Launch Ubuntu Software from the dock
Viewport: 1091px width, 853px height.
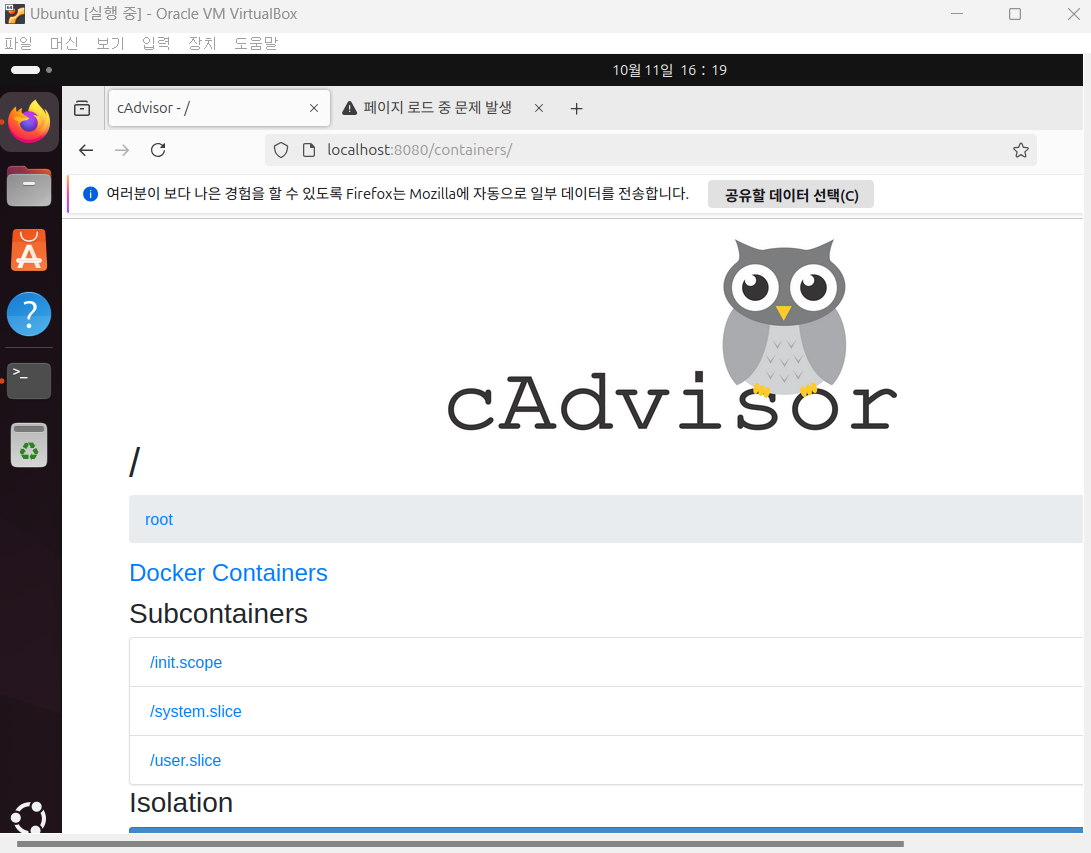click(x=29, y=250)
